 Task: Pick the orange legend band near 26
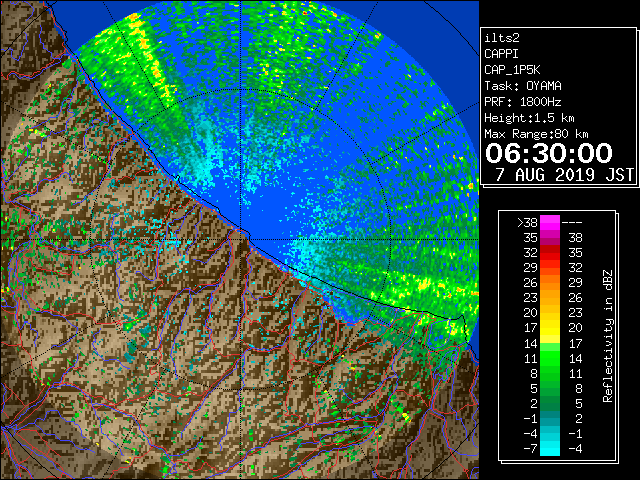550,283
